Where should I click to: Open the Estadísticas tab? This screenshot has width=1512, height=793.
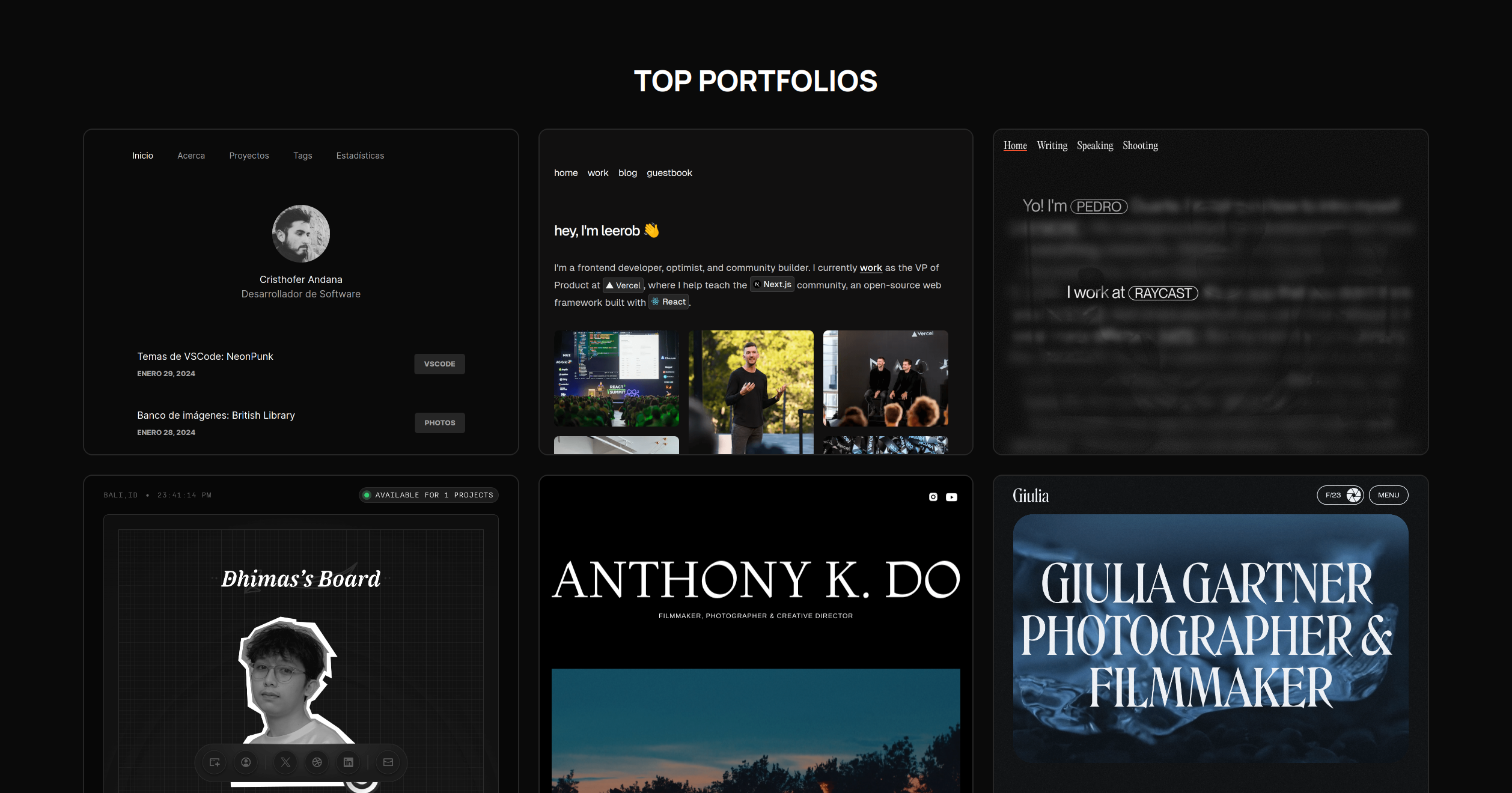[x=360, y=156]
